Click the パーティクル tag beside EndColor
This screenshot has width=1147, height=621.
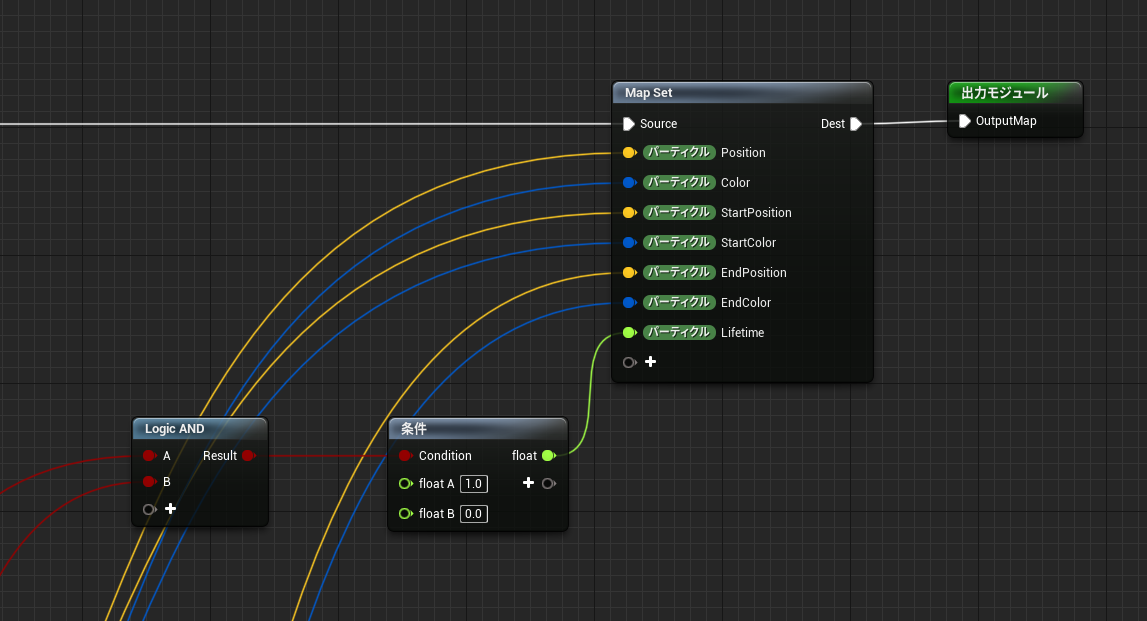679,302
